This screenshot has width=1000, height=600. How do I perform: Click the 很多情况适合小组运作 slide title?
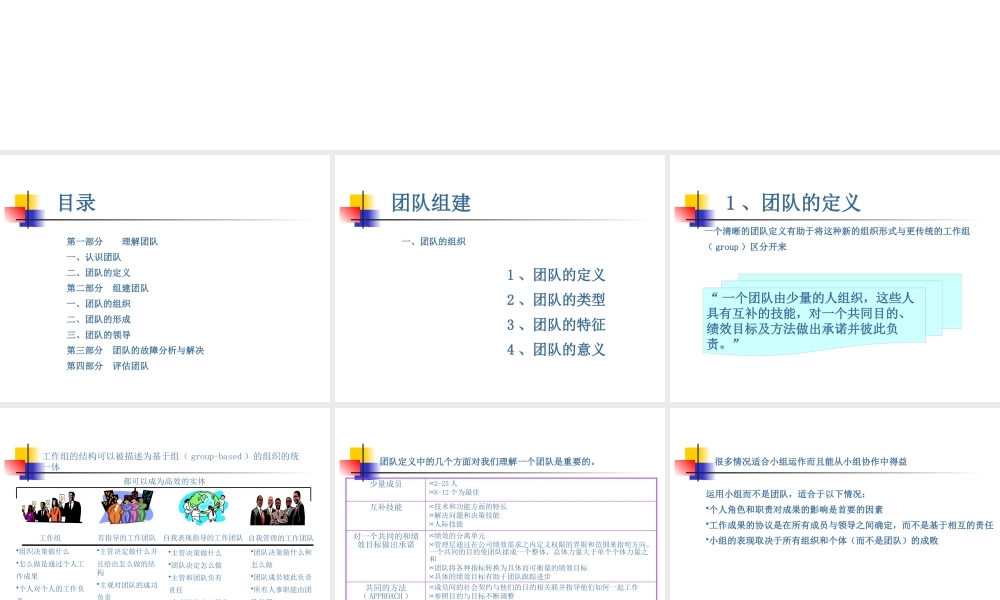pos(811,462)
